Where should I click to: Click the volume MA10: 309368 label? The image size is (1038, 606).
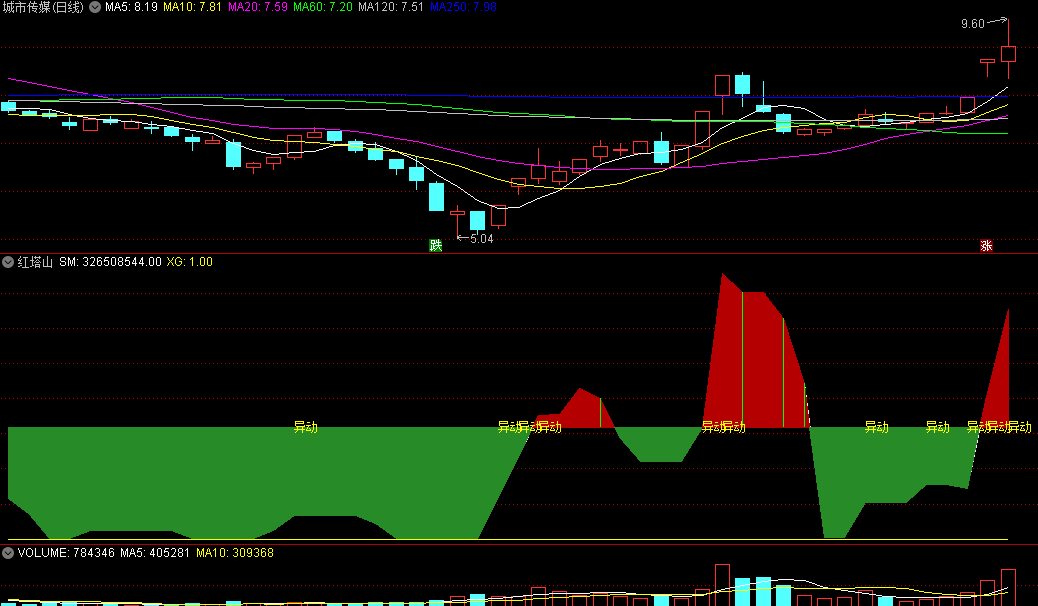tap(235, 553)
